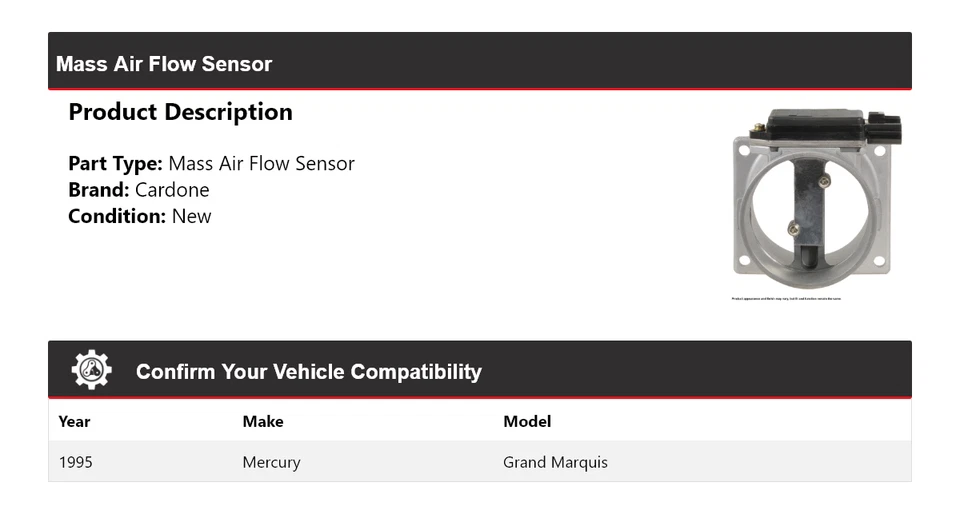Image resolution: width=960 pixels, height=514 pixels.
Task: Open the mass air flow sensor product photo
Action: tap(810, 200)
